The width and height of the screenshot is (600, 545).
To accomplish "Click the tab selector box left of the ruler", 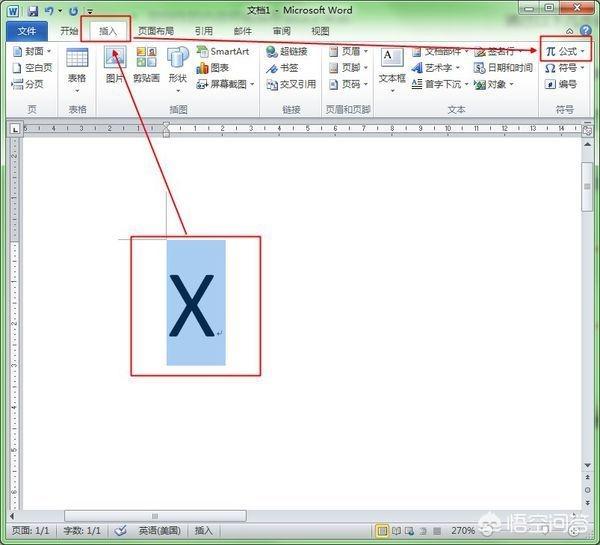I will 14,129.
